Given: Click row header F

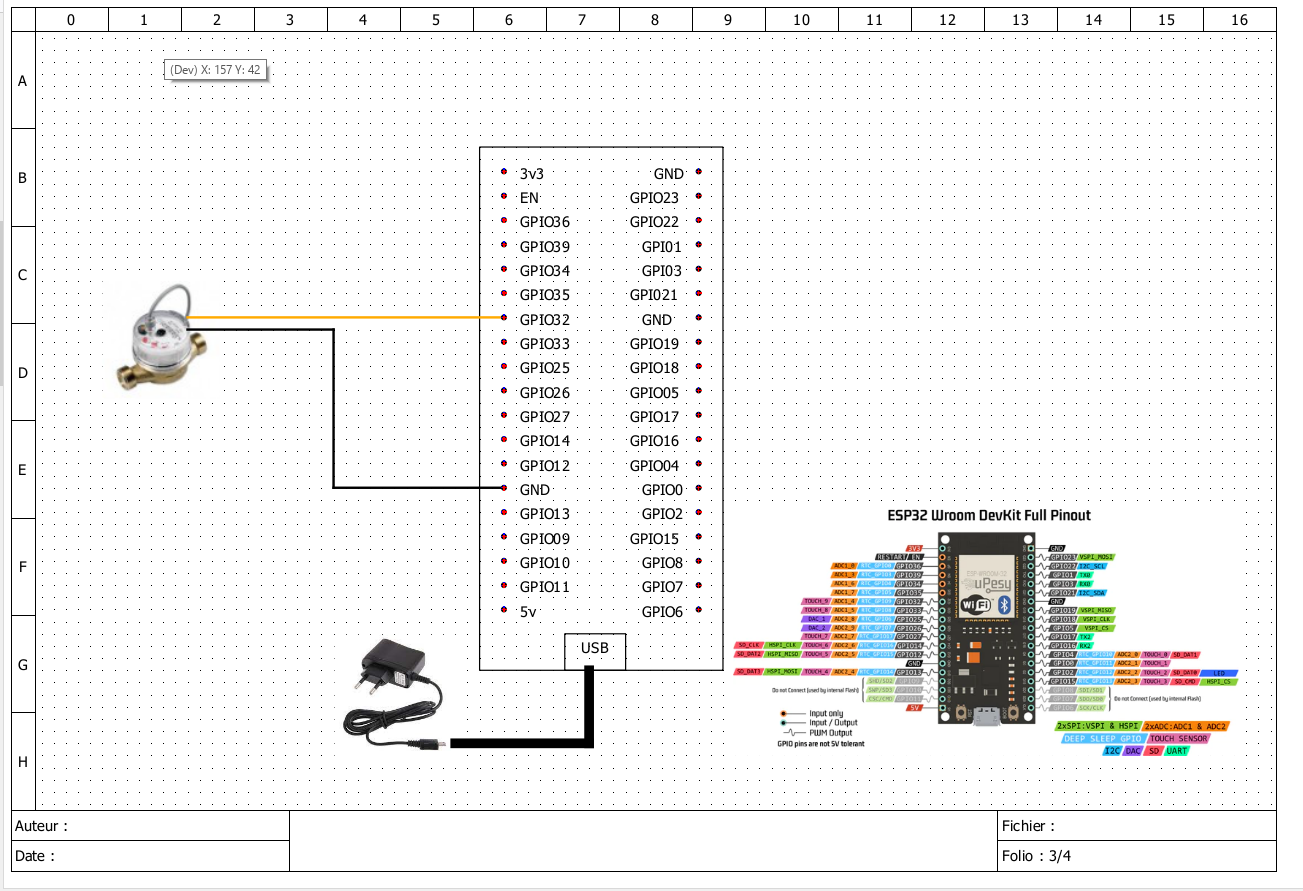Looking at the screenshot, I should click(x=23, y=567).
